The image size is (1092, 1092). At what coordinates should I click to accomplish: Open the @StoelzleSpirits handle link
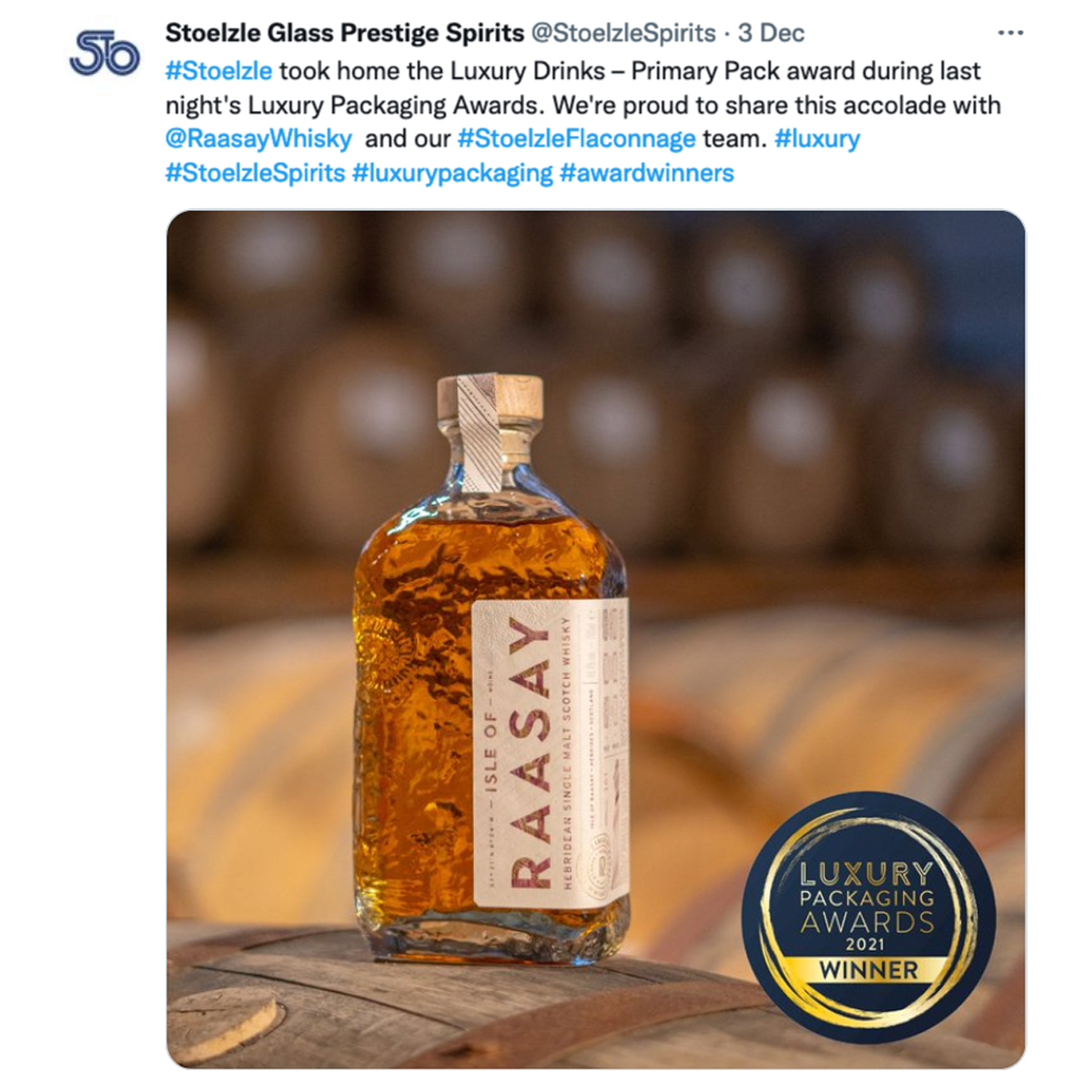click(623, 34)
